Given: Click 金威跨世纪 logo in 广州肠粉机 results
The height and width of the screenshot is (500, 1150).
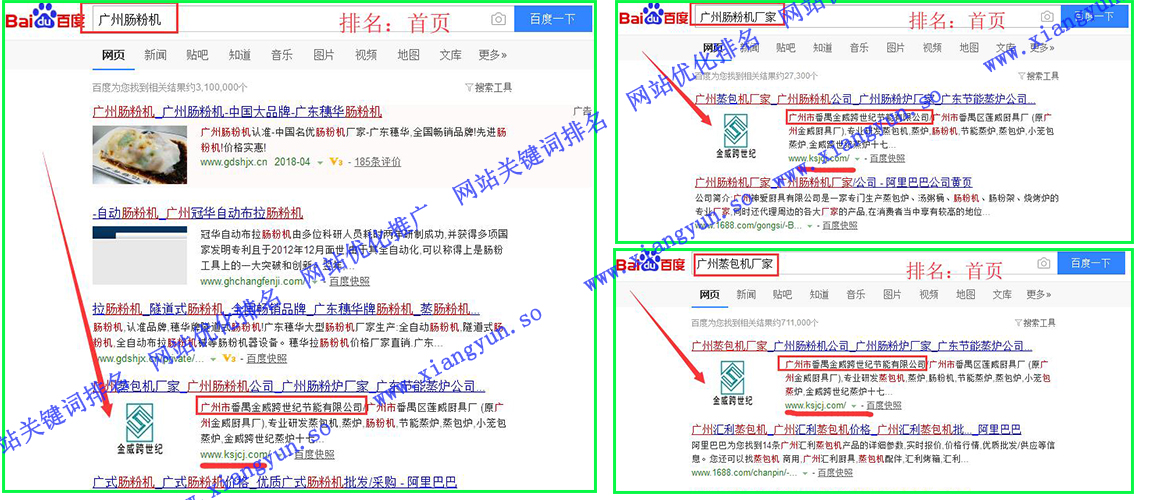Looking at the screenshot, I should [140, 429].
